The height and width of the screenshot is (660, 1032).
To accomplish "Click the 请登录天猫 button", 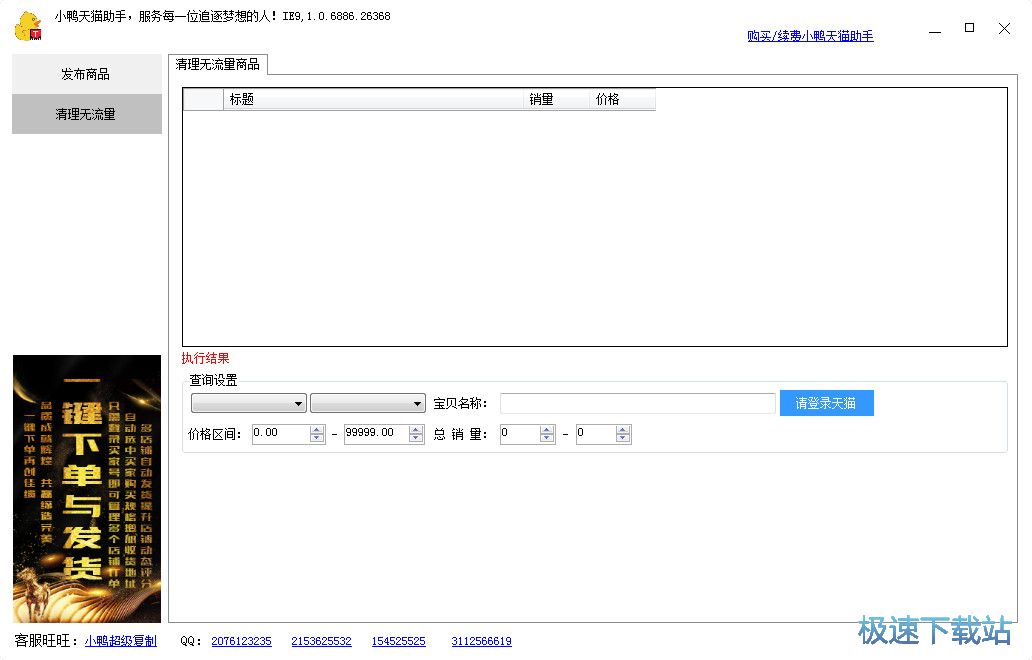I will pos(826,403).
